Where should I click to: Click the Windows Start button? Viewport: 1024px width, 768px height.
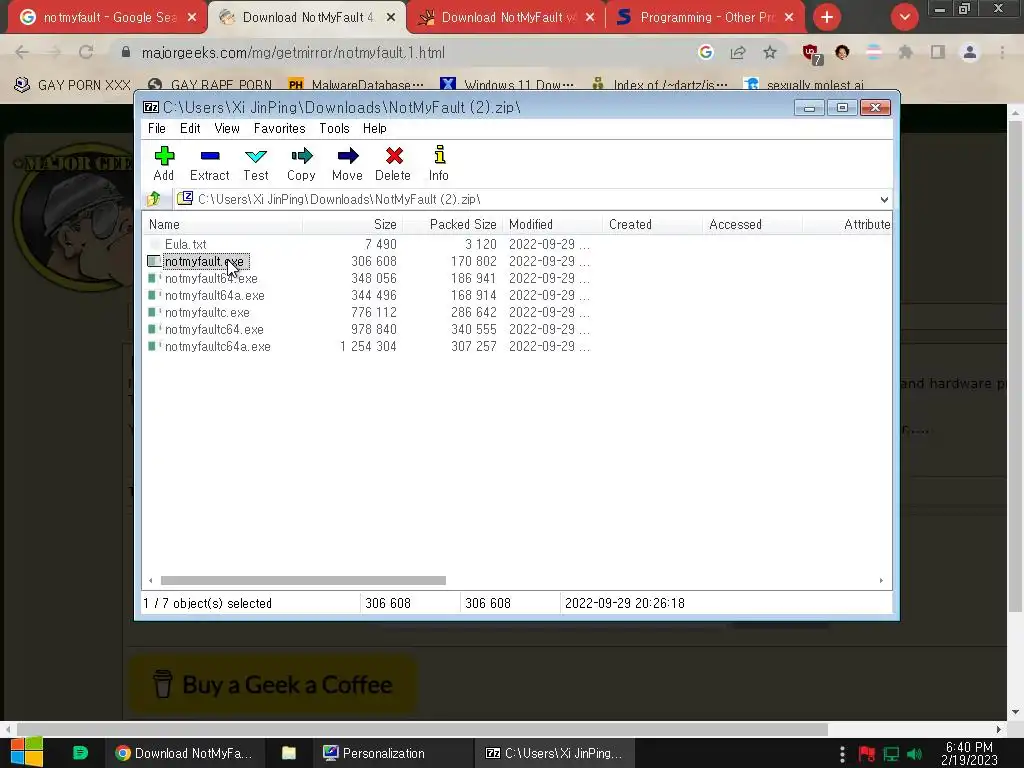[27, 753]
